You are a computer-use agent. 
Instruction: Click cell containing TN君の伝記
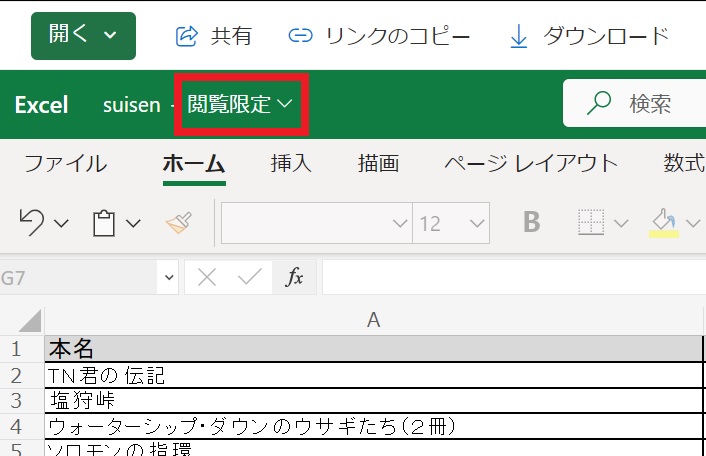click(373, 375)
